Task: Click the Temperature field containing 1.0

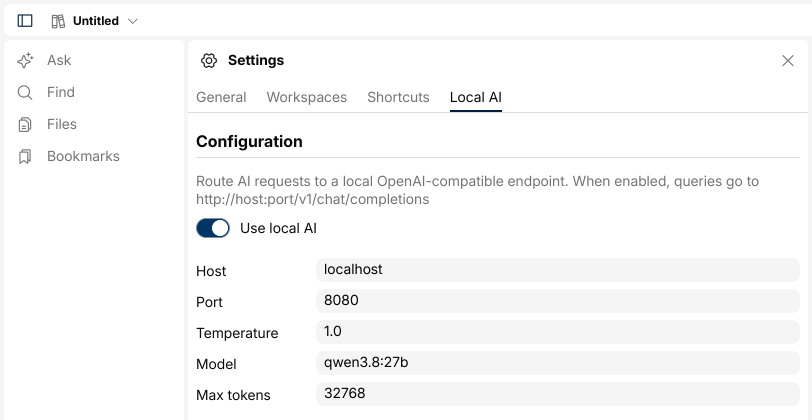Action: coord(558,332)
